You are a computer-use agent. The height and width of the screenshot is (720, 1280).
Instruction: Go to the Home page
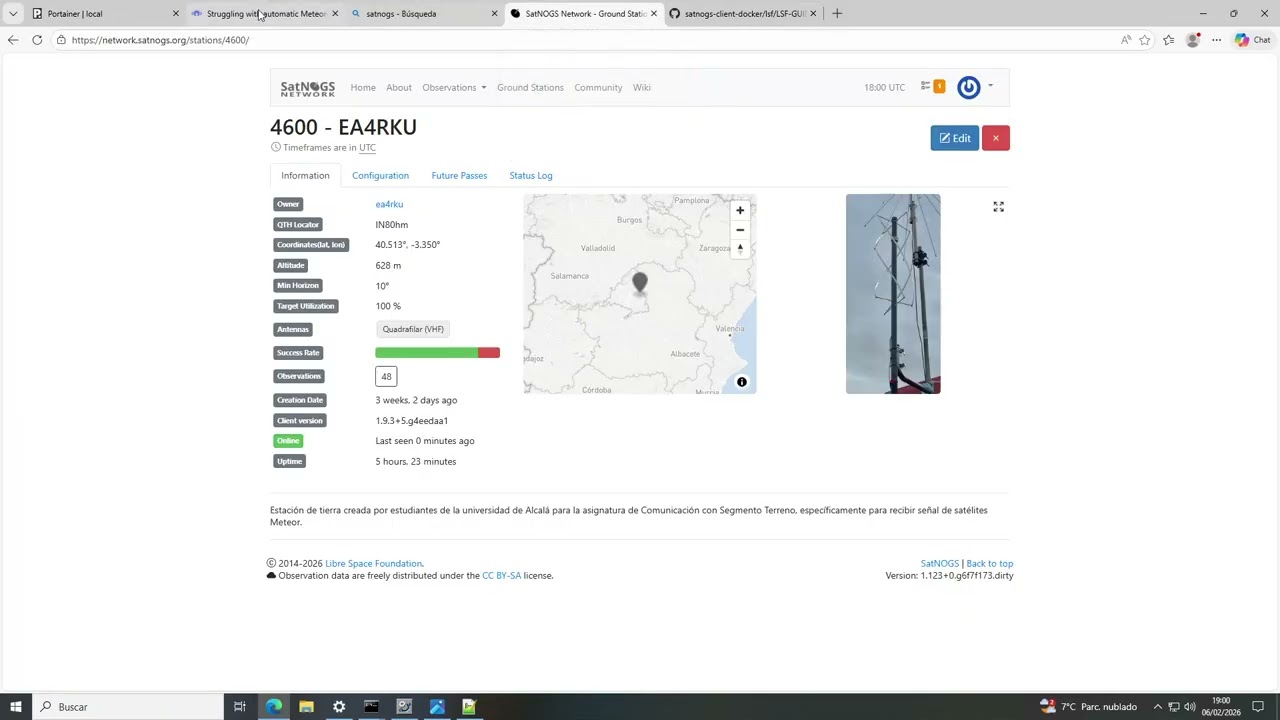(x=363, y=88)
